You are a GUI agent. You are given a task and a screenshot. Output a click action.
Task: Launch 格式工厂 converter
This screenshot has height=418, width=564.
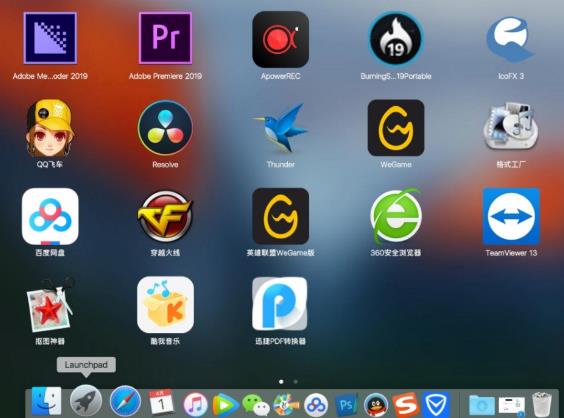511,127
